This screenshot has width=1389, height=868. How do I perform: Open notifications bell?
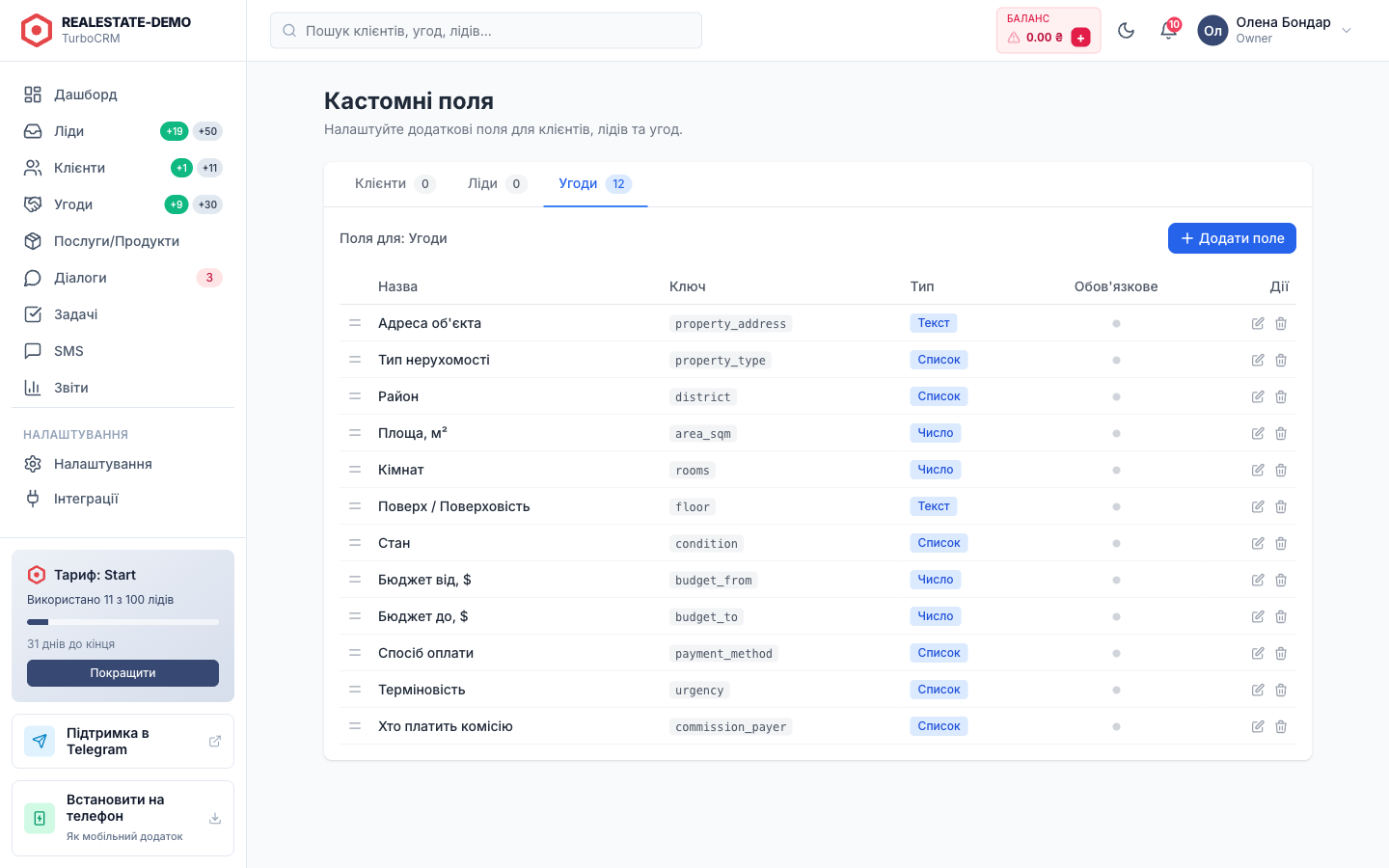pos(1168,30)
